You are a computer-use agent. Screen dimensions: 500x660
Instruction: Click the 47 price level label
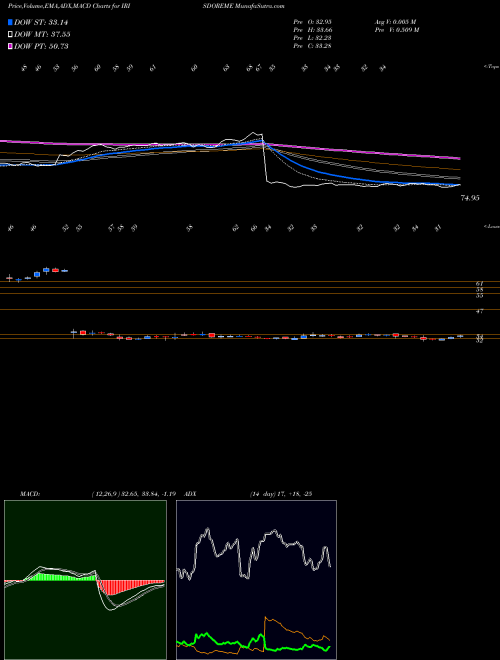pyautogui.click(x=479, y=311)
